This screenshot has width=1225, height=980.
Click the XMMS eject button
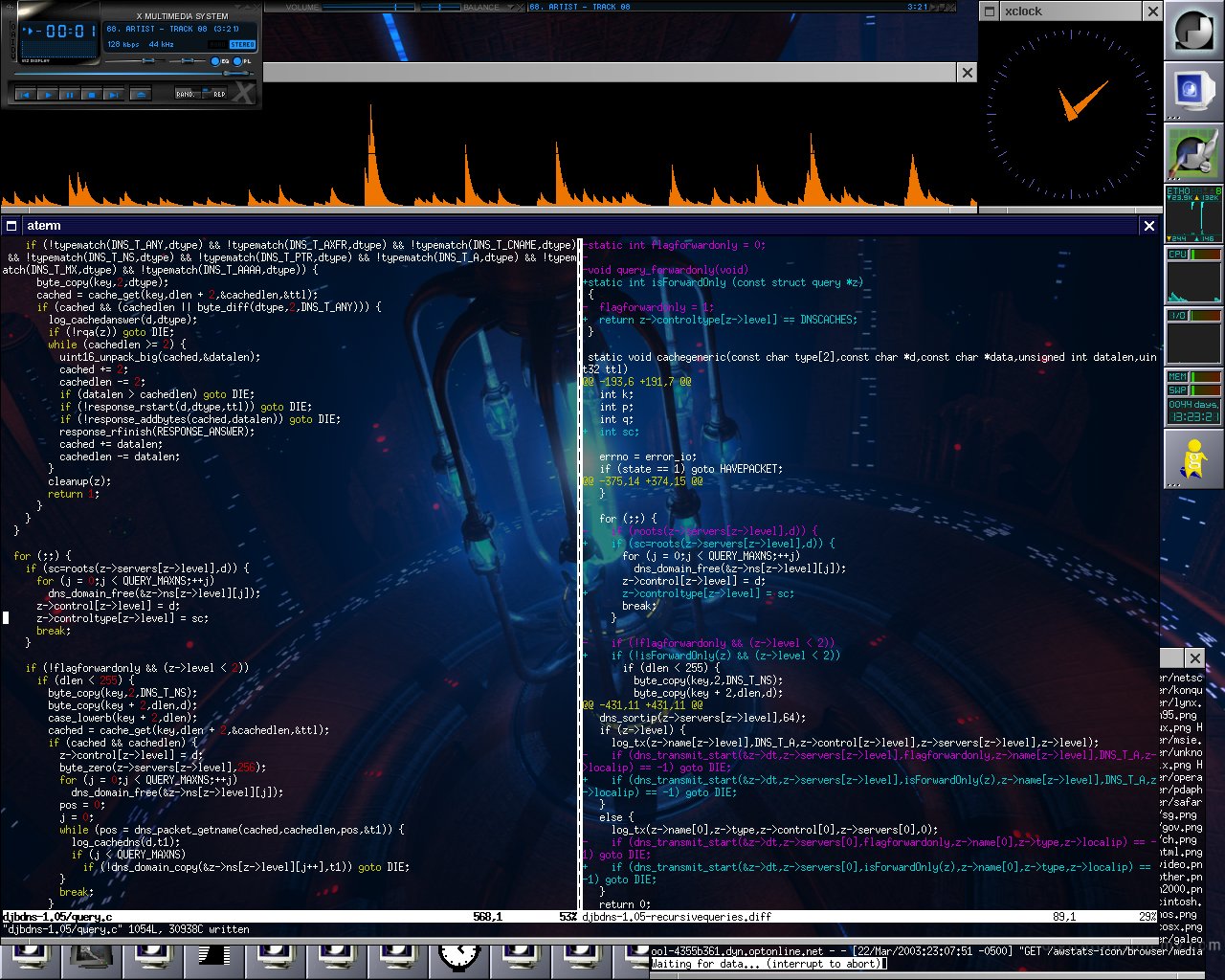click(x=141, y=95)
